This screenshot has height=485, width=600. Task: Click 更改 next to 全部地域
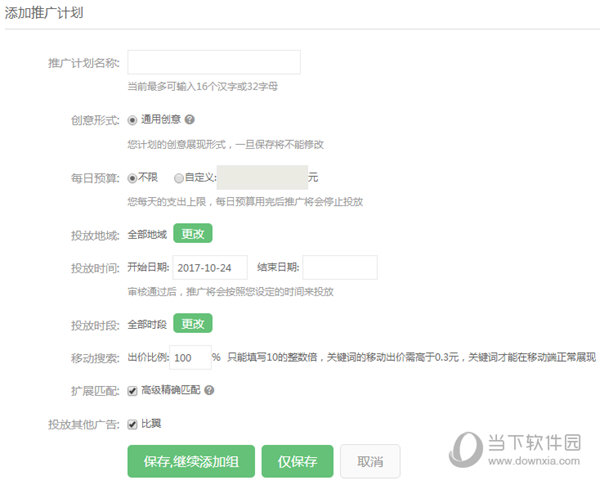coord(193,233)
